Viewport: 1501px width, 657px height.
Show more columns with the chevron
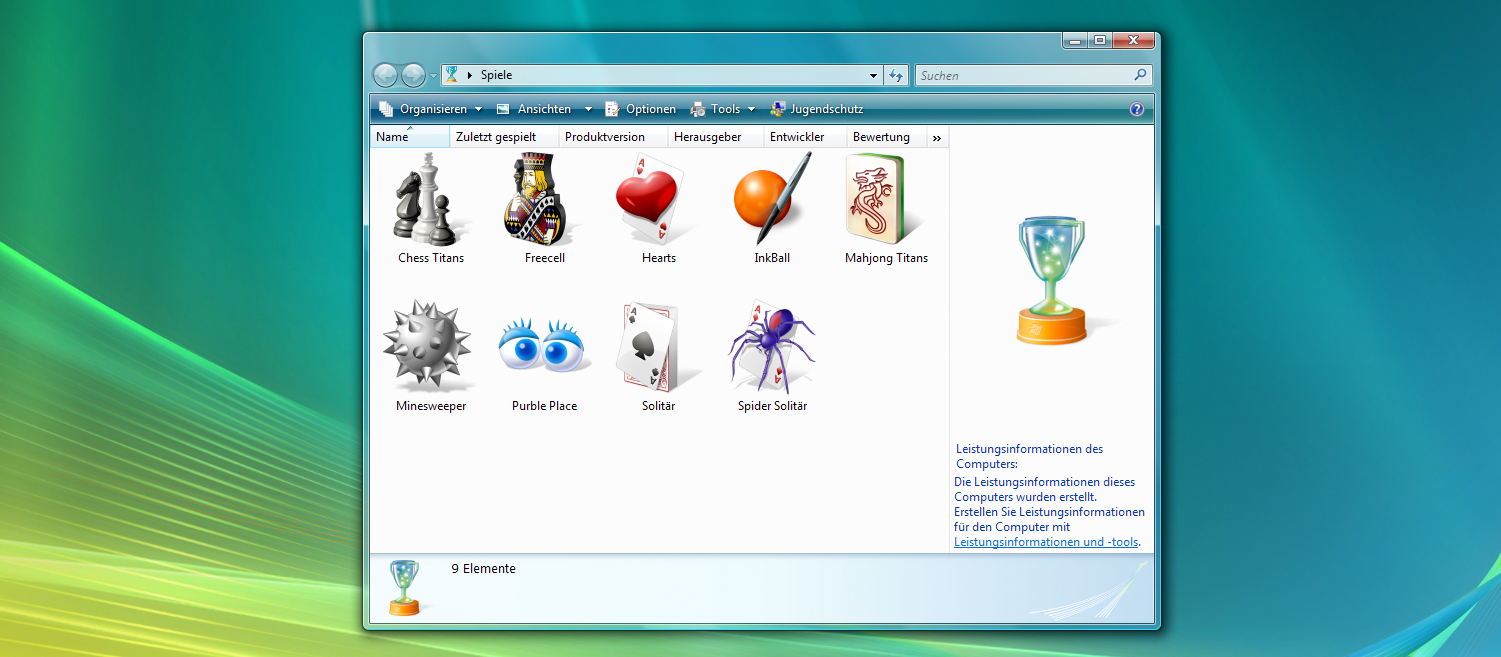pos(937,138)
